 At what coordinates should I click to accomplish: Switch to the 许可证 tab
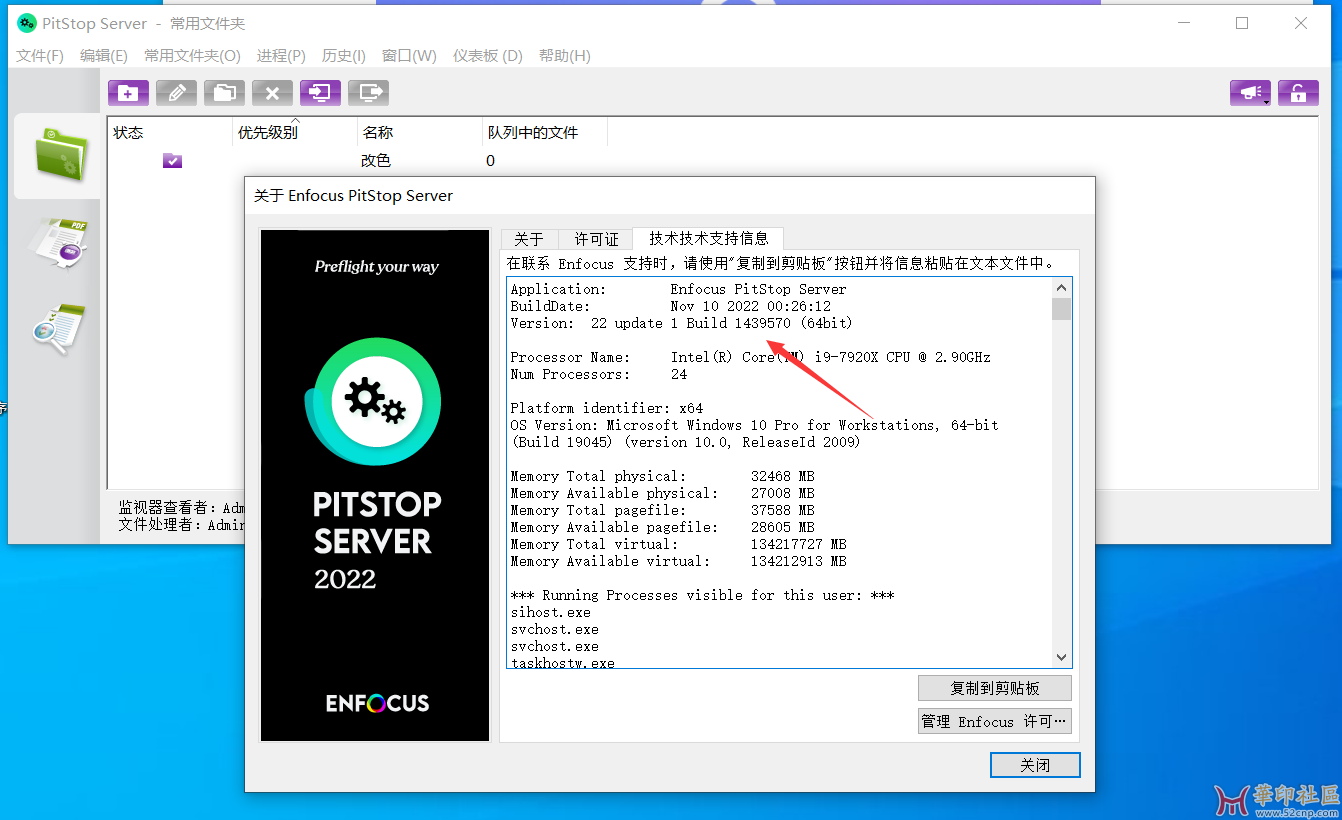coord(596,239)
